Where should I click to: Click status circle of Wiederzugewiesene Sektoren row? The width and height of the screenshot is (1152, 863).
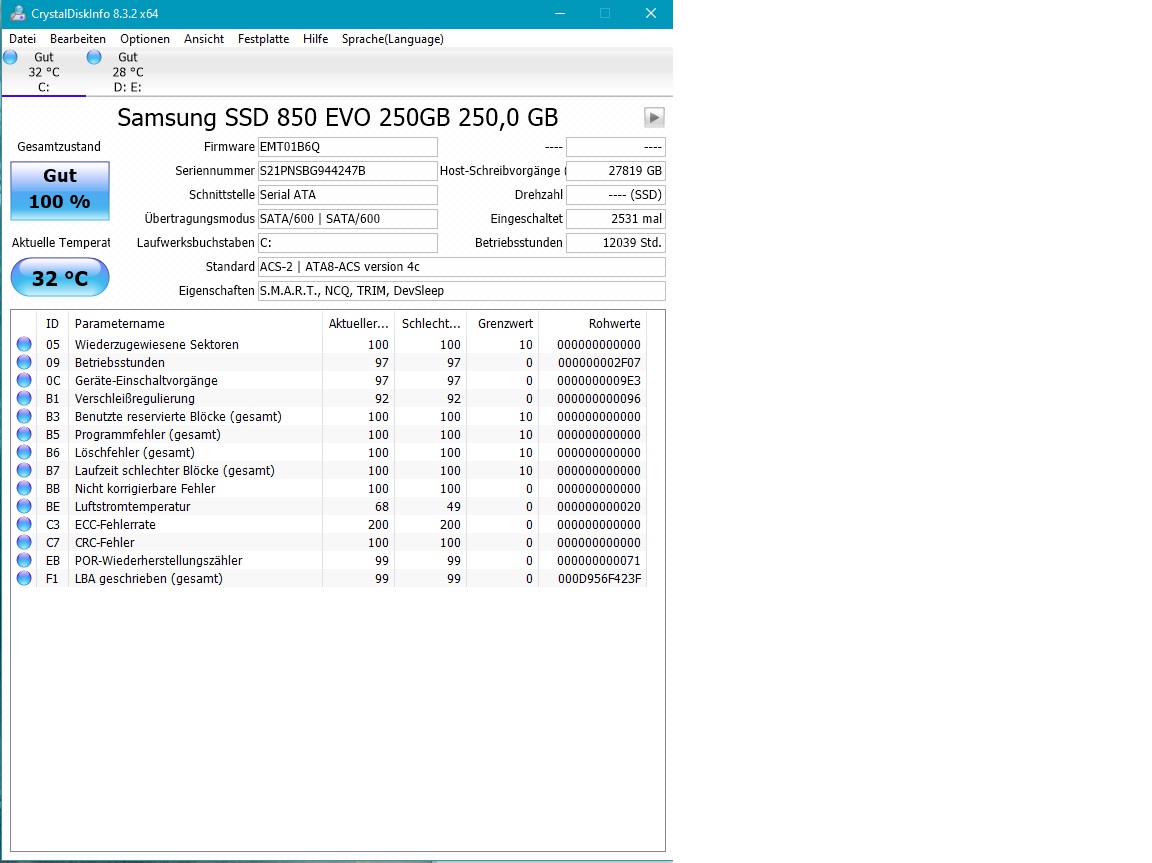click(24, 344)
